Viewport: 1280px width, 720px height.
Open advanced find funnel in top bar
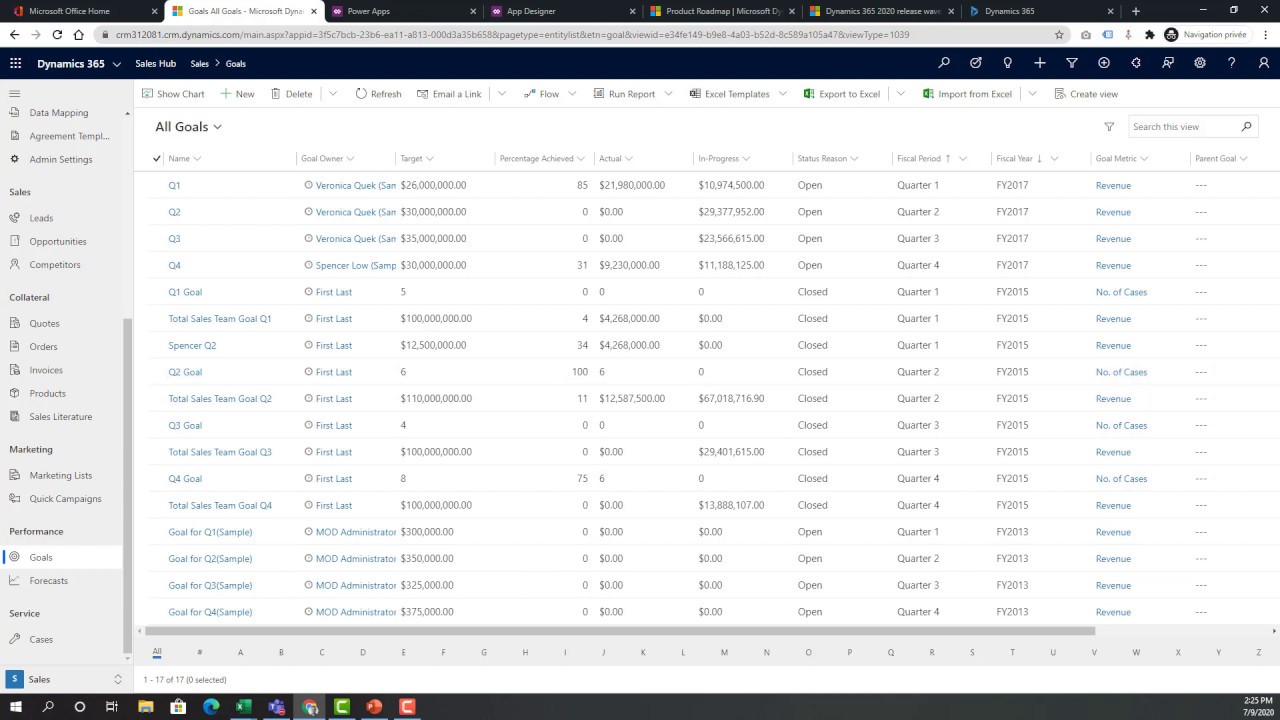1072,63
